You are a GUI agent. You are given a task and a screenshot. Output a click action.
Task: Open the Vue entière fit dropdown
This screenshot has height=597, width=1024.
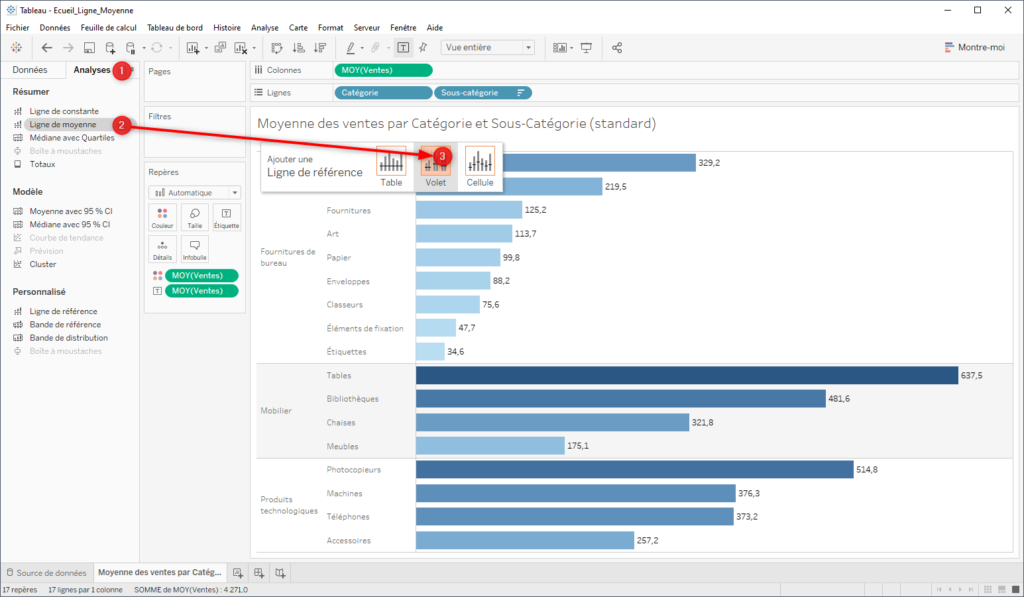(488, 48)
